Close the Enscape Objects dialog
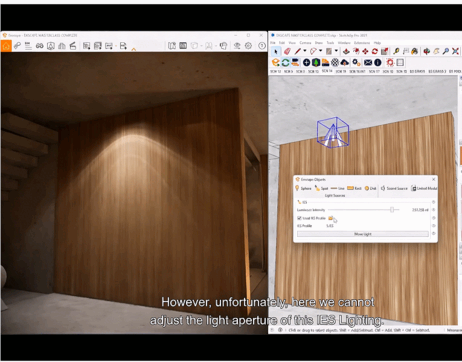This screenshot has height=362, width=462. pos(433,179)
